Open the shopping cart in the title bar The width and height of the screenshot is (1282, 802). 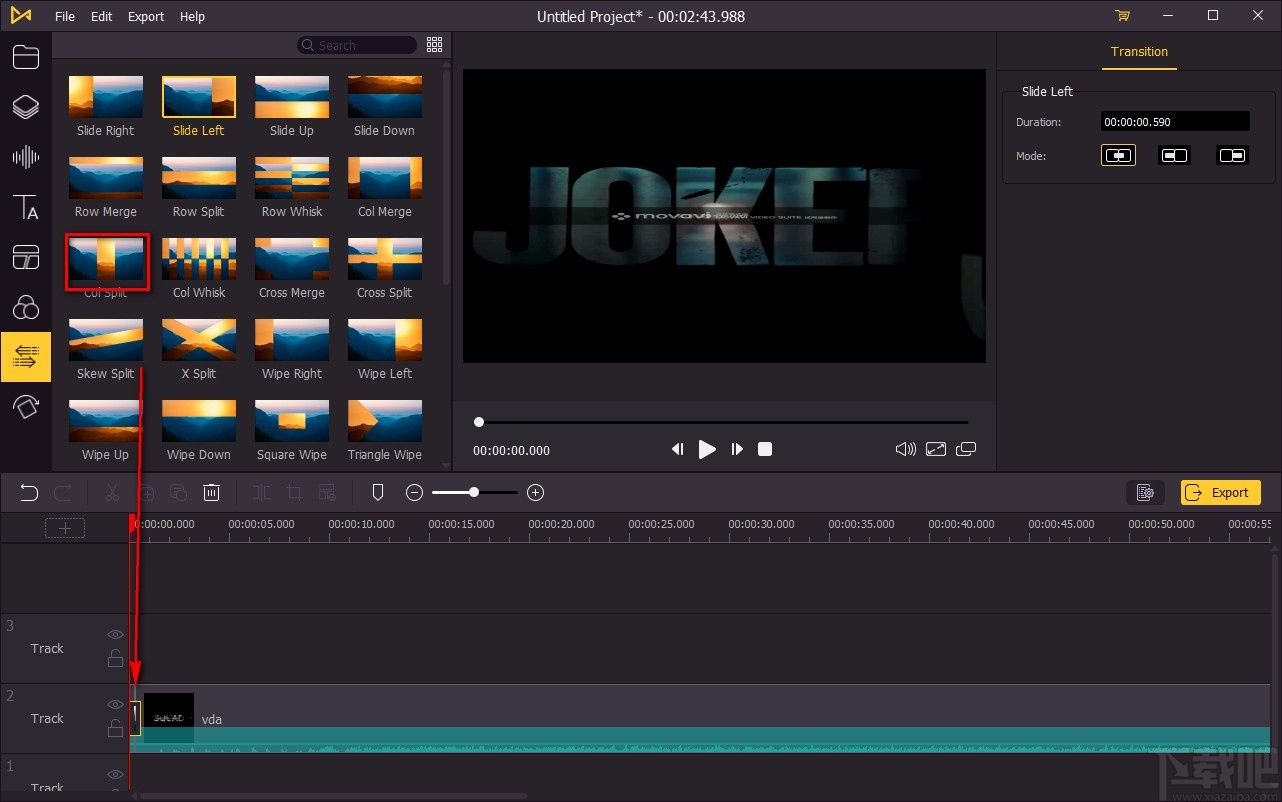(1122, 16)
